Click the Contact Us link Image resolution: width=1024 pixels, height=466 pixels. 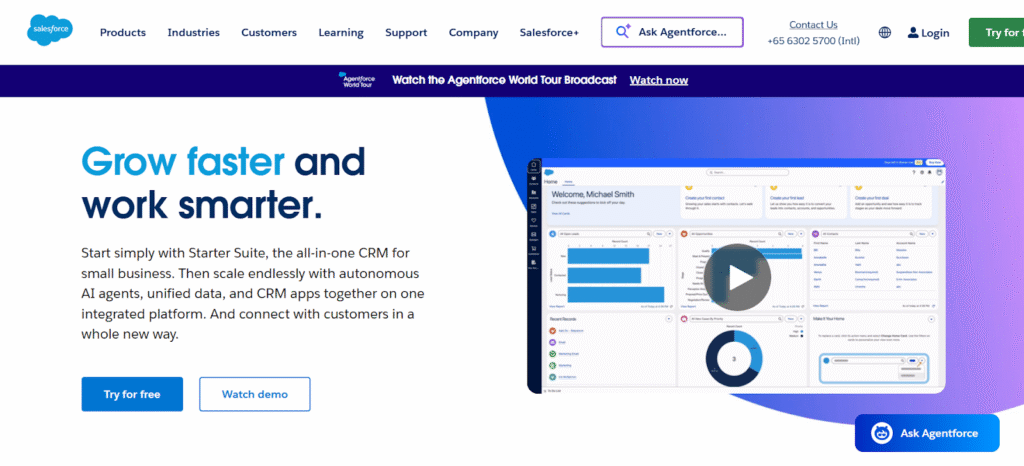pyautogui.click(x=813, y=25)
